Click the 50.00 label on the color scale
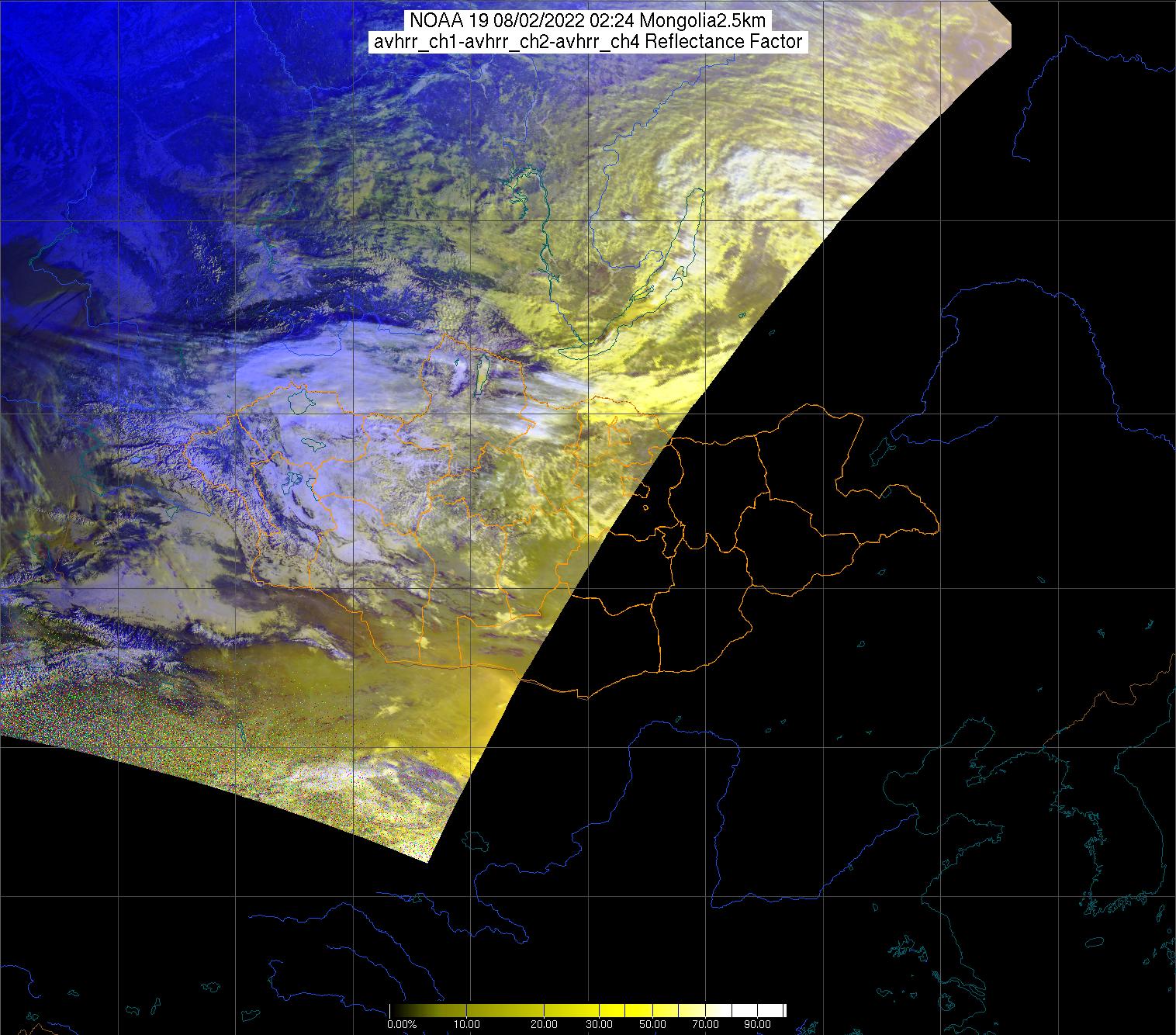The image size is (1176, 1035). click(652, 1024)
